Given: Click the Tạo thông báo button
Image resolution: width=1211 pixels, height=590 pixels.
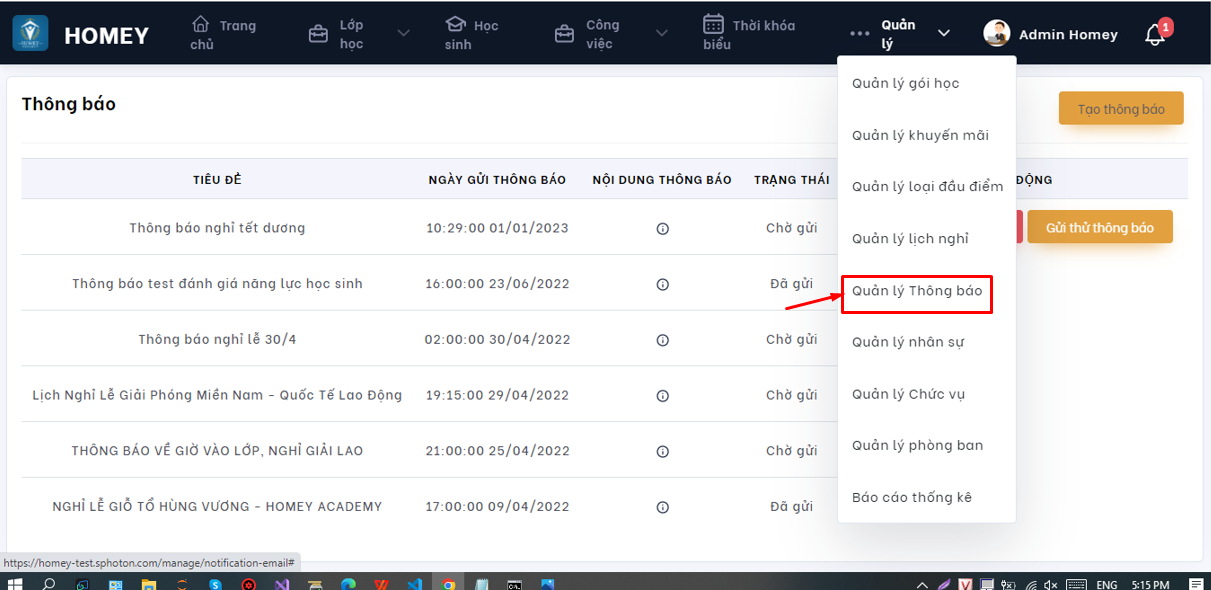Looking at the screenshot, I should (1120, 109).
